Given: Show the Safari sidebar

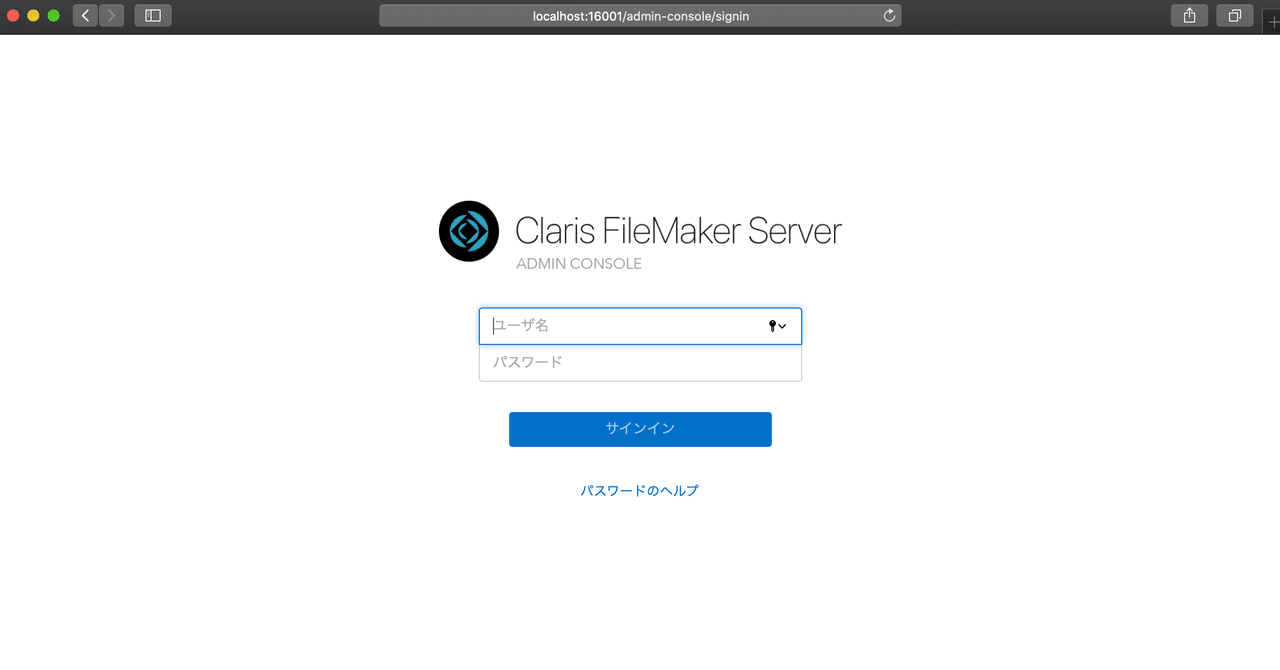Looking at the screenshot, I should point(153,16).
